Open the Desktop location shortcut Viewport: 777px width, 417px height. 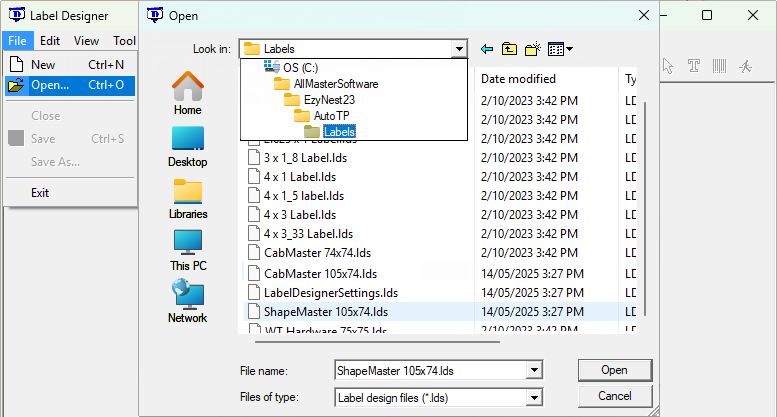[x=187, y=145]
